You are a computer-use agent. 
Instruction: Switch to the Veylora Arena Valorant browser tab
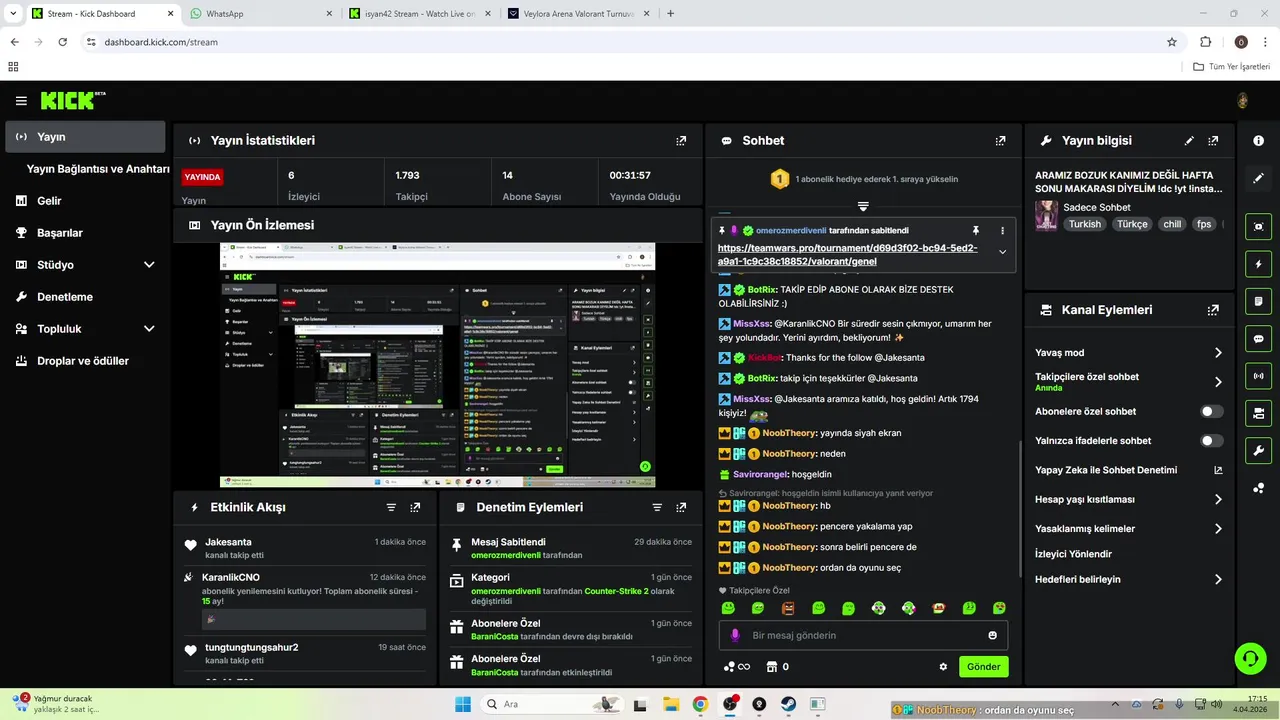pos(578,14)
